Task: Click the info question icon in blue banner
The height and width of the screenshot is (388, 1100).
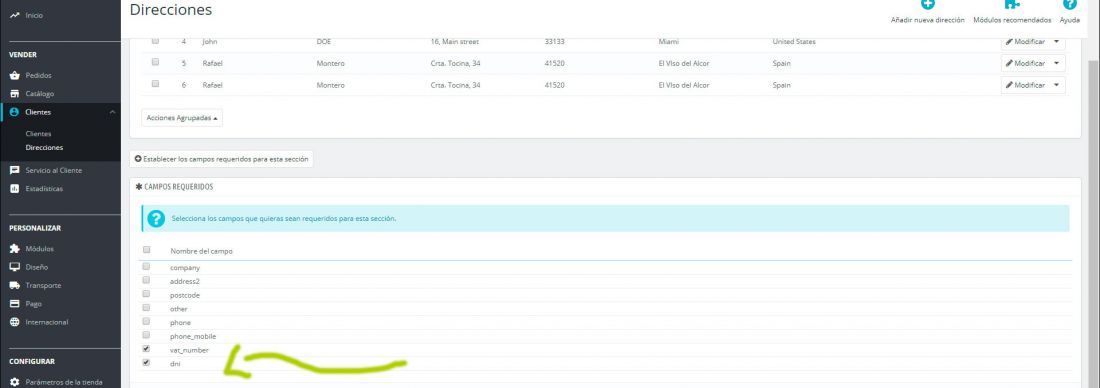Action: click(156, 219)
